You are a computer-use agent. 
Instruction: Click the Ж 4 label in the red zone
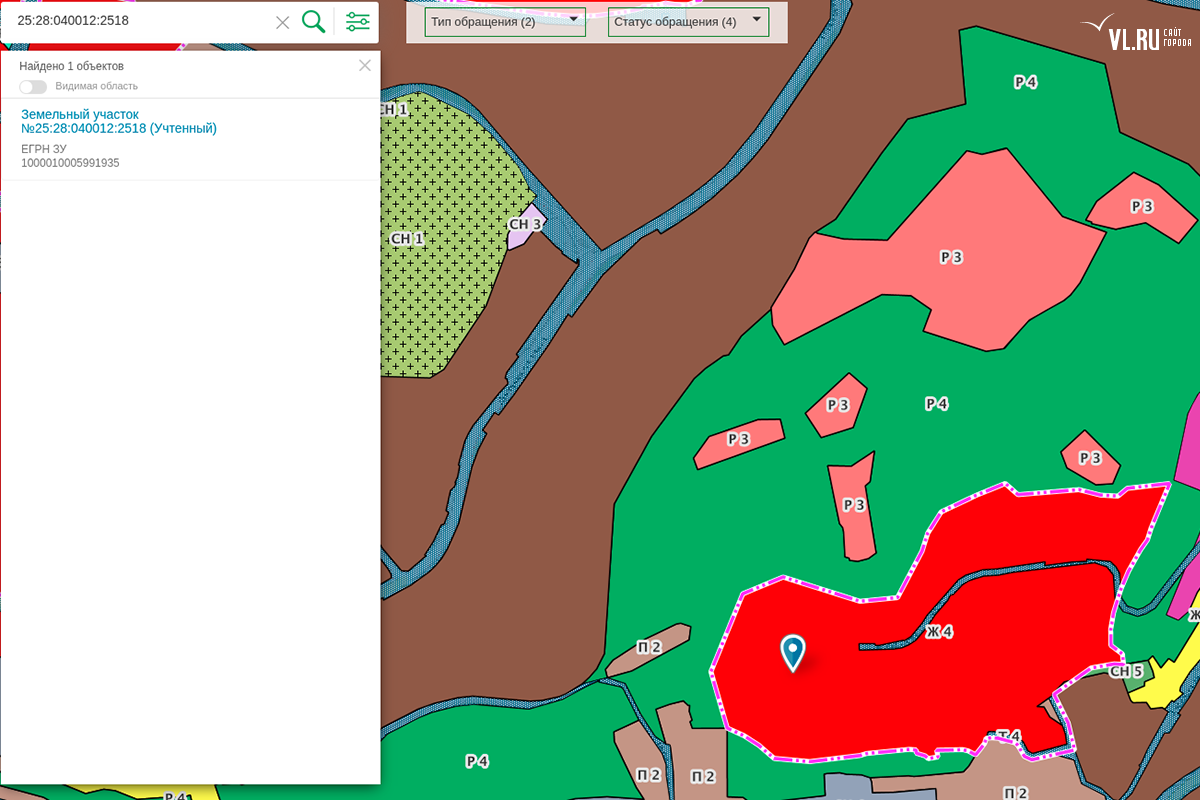tap(939, 632)
